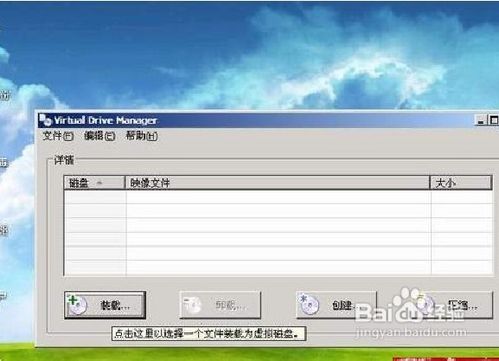Screen dimensions: 499x361
Task: Sort by the 磁盘 column header
Action: click(94, 183)
